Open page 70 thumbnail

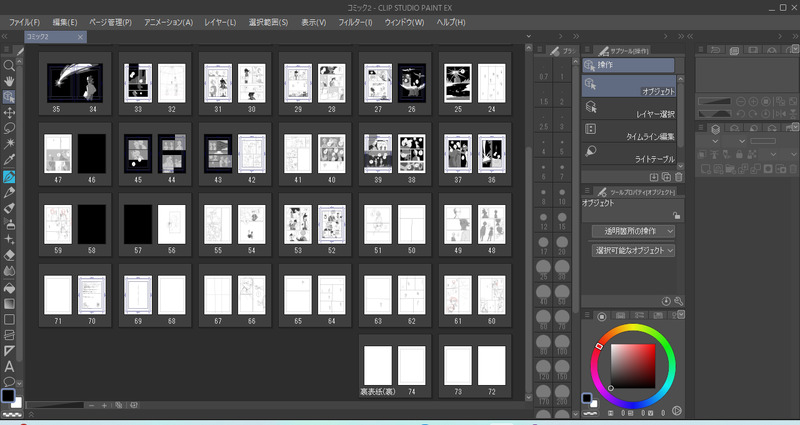coord(92,295)
